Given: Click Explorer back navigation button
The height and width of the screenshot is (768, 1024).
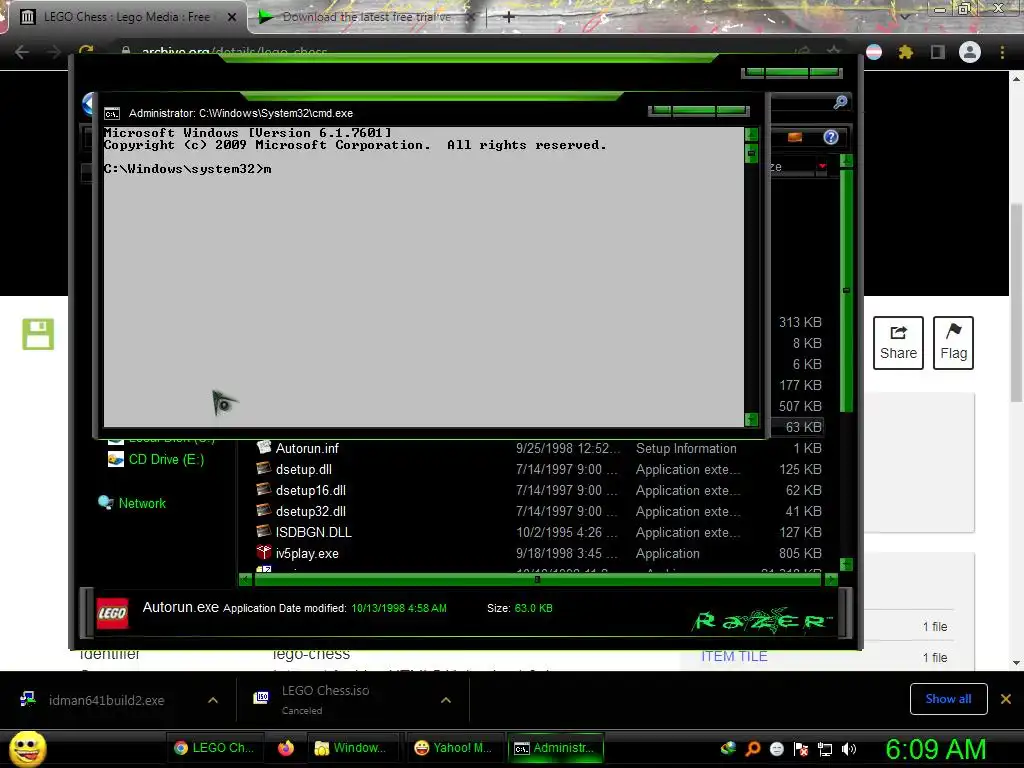Looking at the screenshot, I should click(89, 104).
